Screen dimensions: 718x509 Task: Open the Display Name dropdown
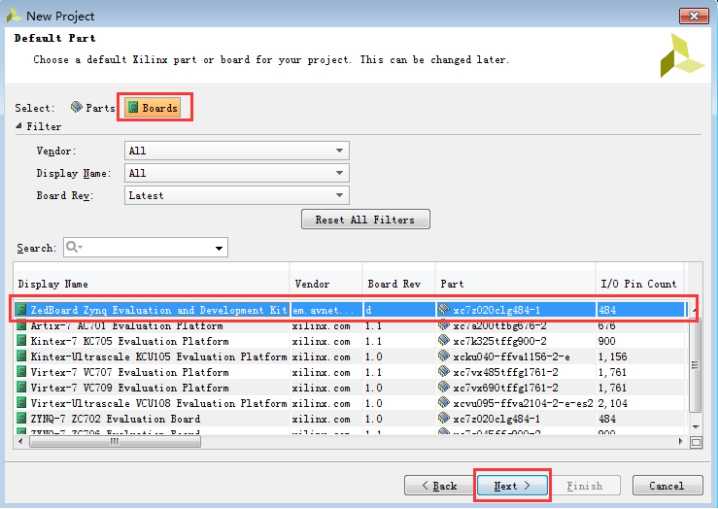click(x=237, y=173)
